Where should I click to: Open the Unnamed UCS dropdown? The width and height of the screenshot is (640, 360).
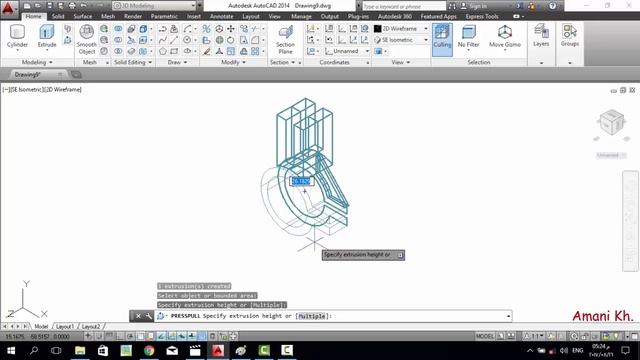[347, 51]
